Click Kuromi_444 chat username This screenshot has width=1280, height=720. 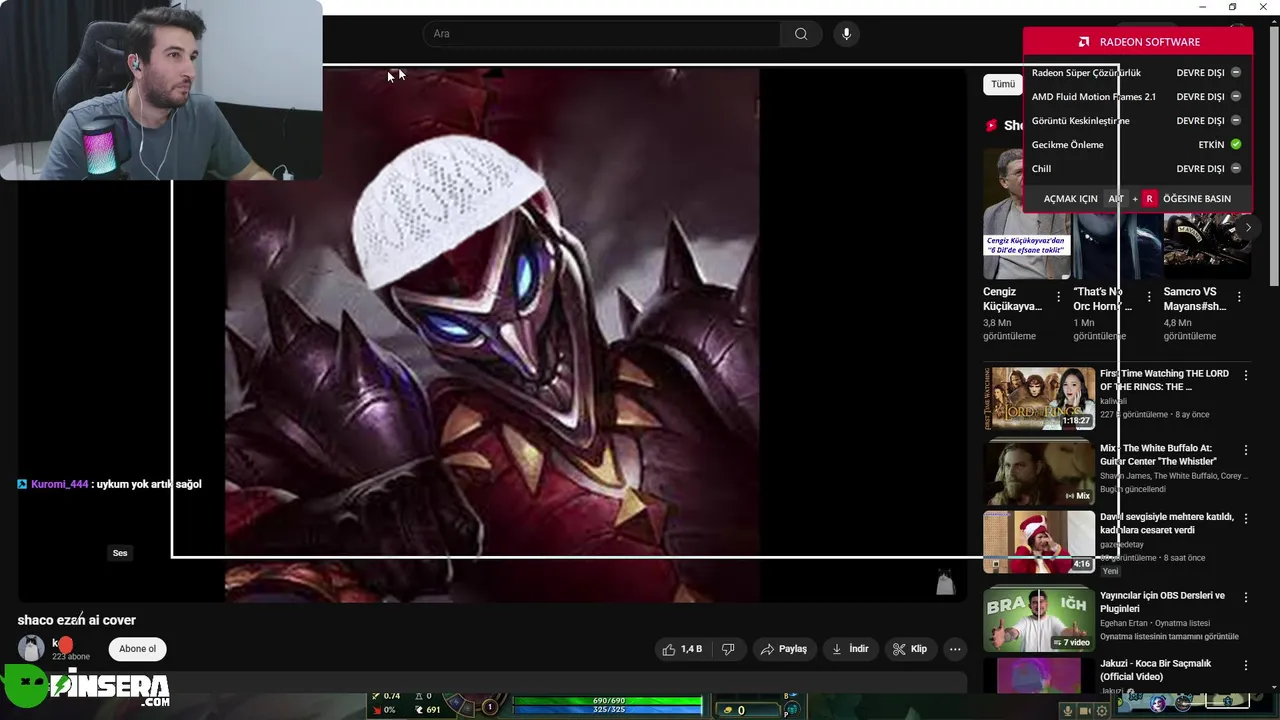click(x=60, y=484)
